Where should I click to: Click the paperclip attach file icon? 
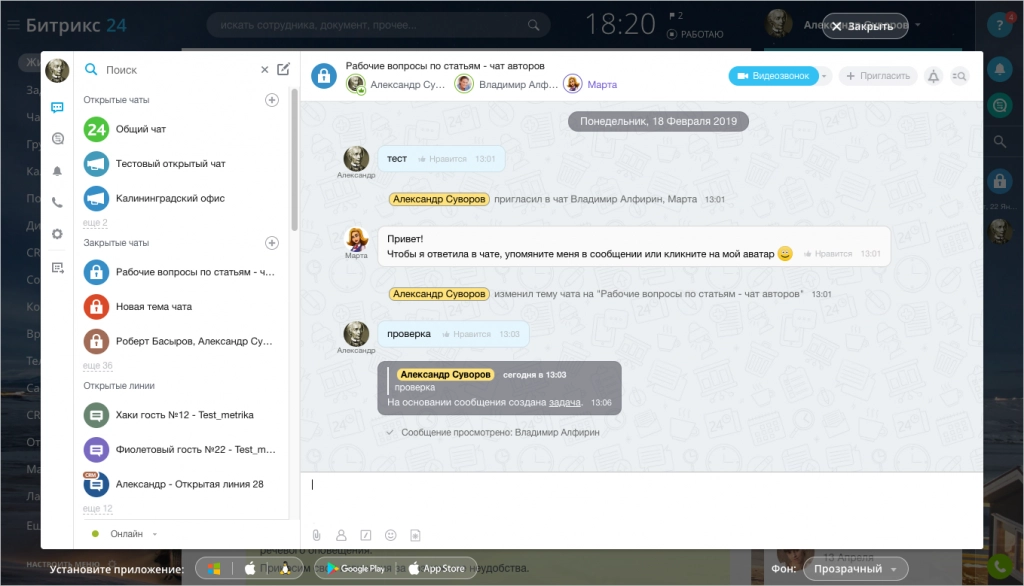click(316, 535)
